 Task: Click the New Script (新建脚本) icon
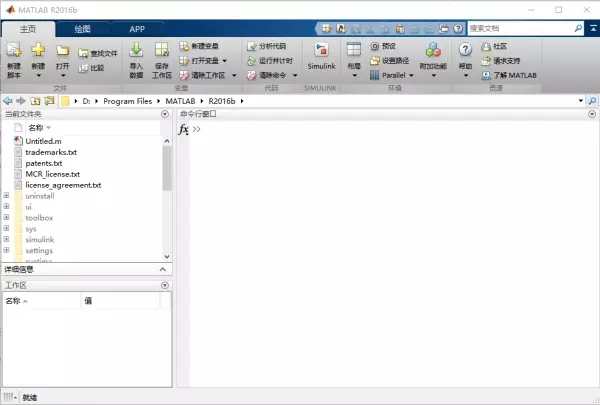click(x=14, y=51)
